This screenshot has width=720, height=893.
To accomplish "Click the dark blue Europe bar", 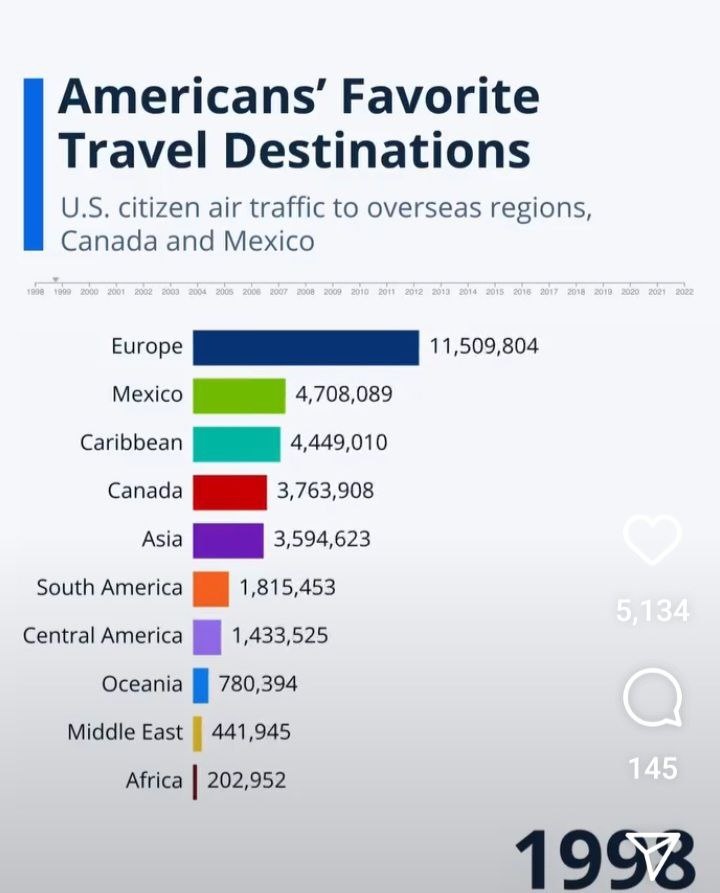I will point(305,347).
